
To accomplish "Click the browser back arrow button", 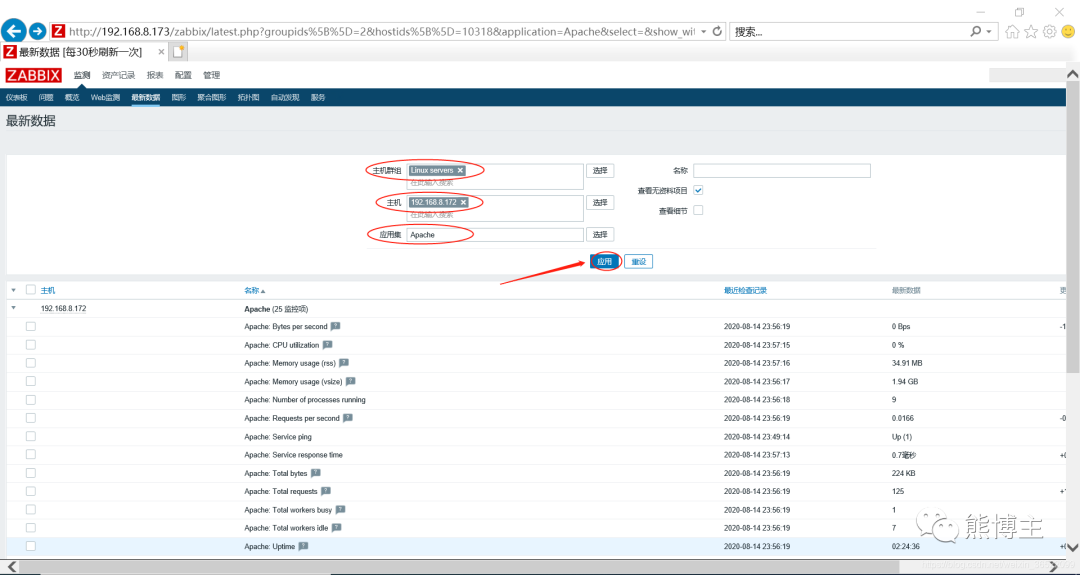I will (14, 31).
